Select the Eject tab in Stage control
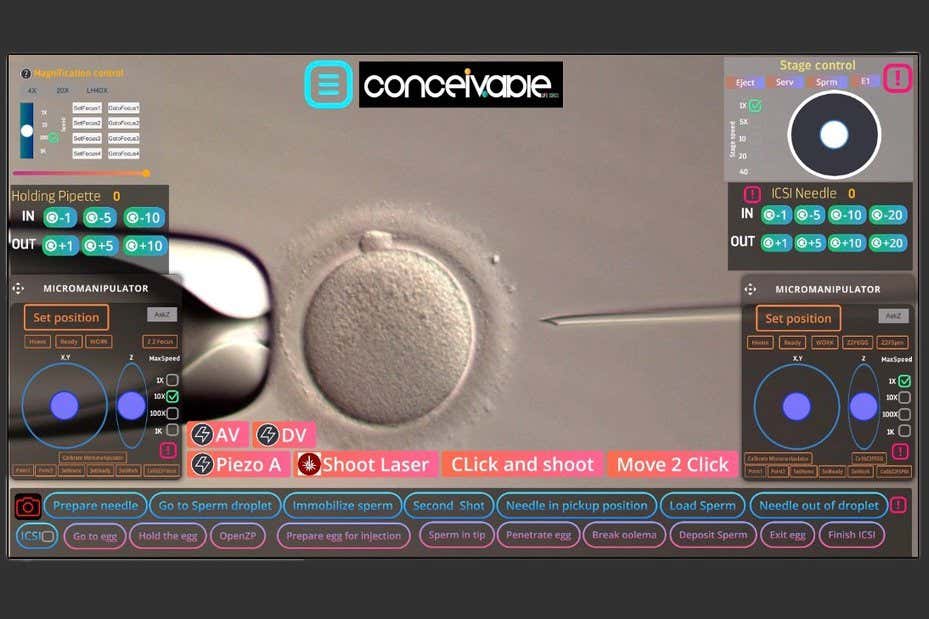This screenshot has height=619, width=929. pyautogui.click(x=745, y=82)
